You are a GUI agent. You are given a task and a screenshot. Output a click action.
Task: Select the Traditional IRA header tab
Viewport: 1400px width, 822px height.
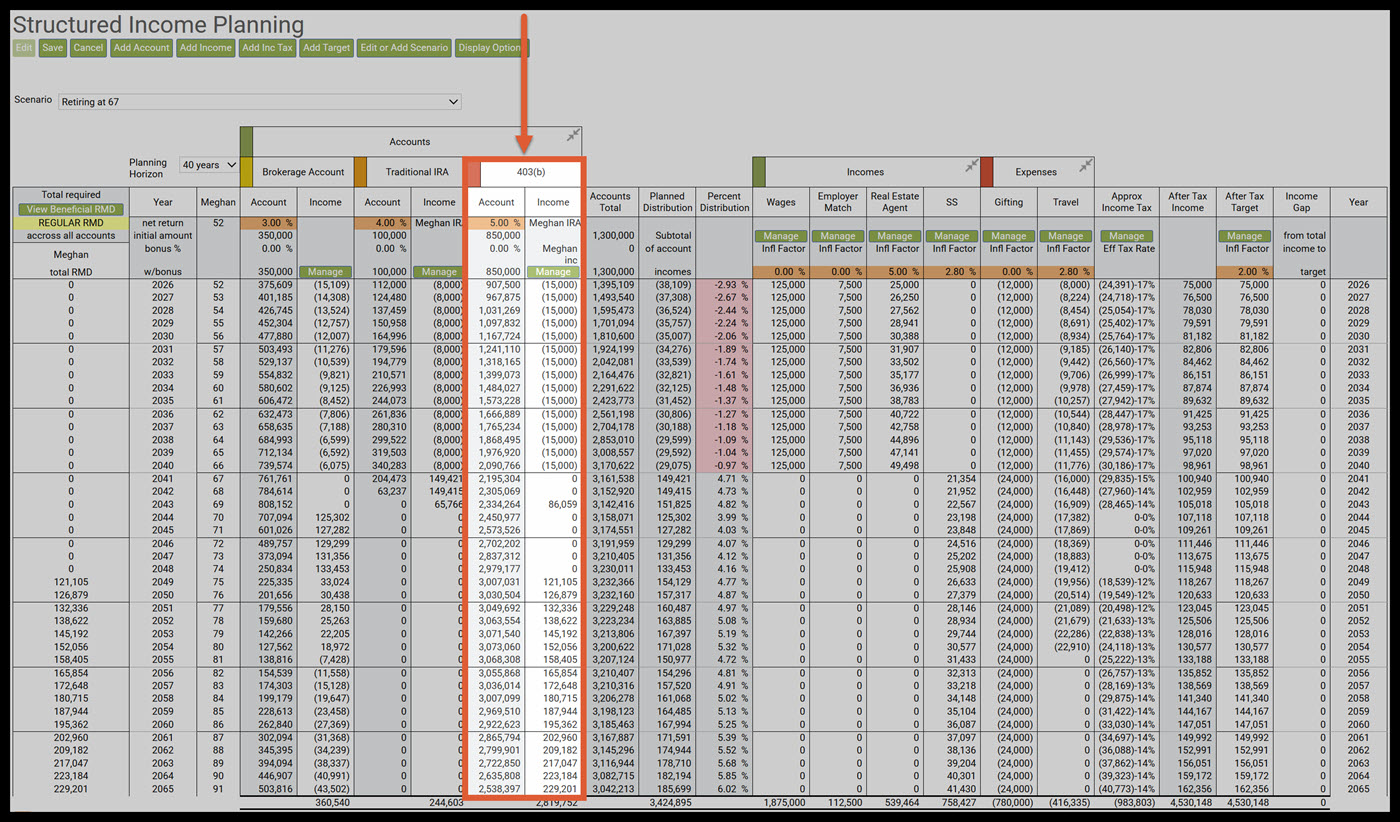coord(417,172)
